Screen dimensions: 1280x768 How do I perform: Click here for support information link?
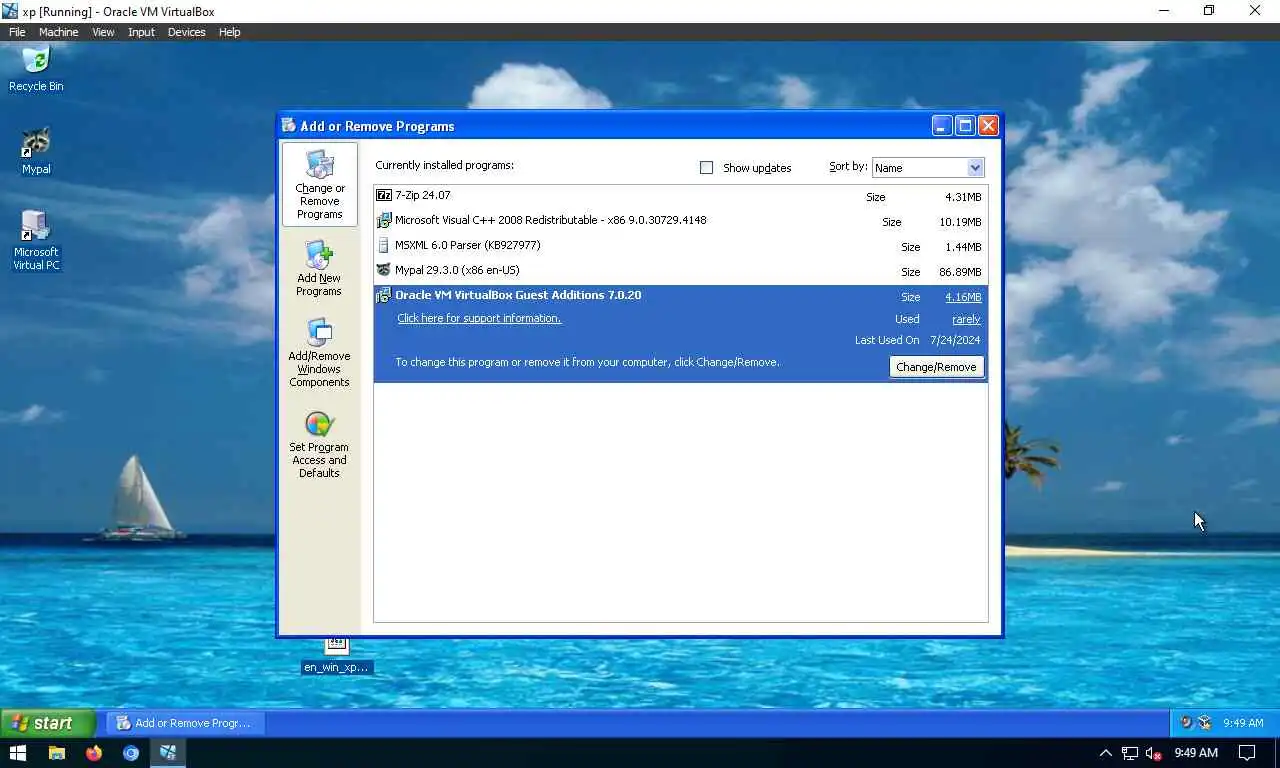coord(479,318)
